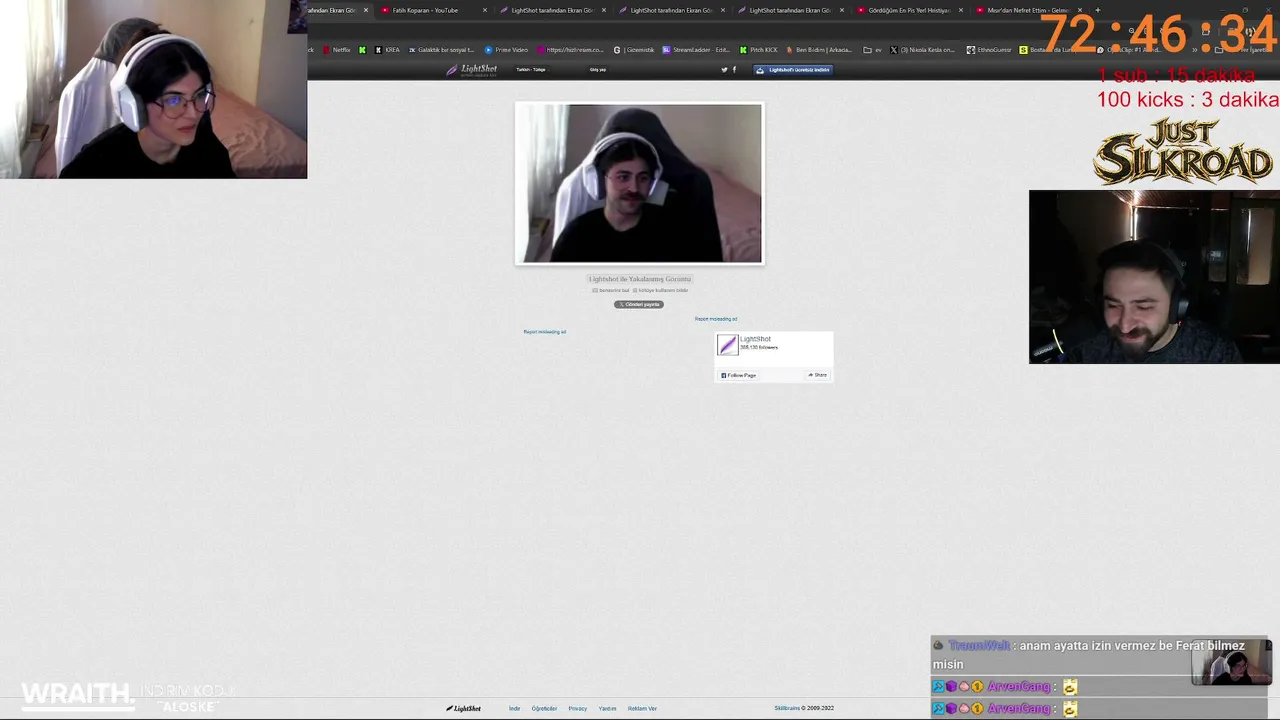Switch to the Gördüğüm En Pis Yerl tab
The image size is (1280, 720).
pos(908,10)
